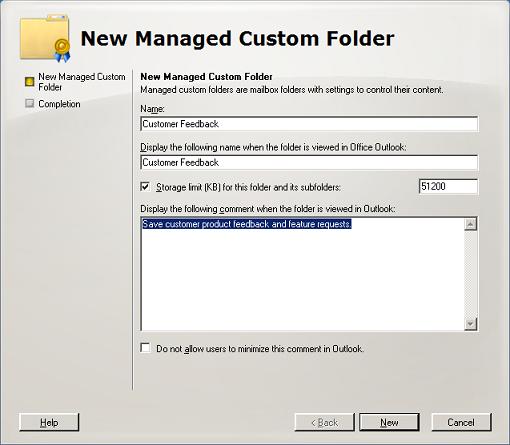Image resolution: width=510 pixels, height=445 pixels.
Task: Click the comment box scroll up arrow
Action: click(470, 224)
